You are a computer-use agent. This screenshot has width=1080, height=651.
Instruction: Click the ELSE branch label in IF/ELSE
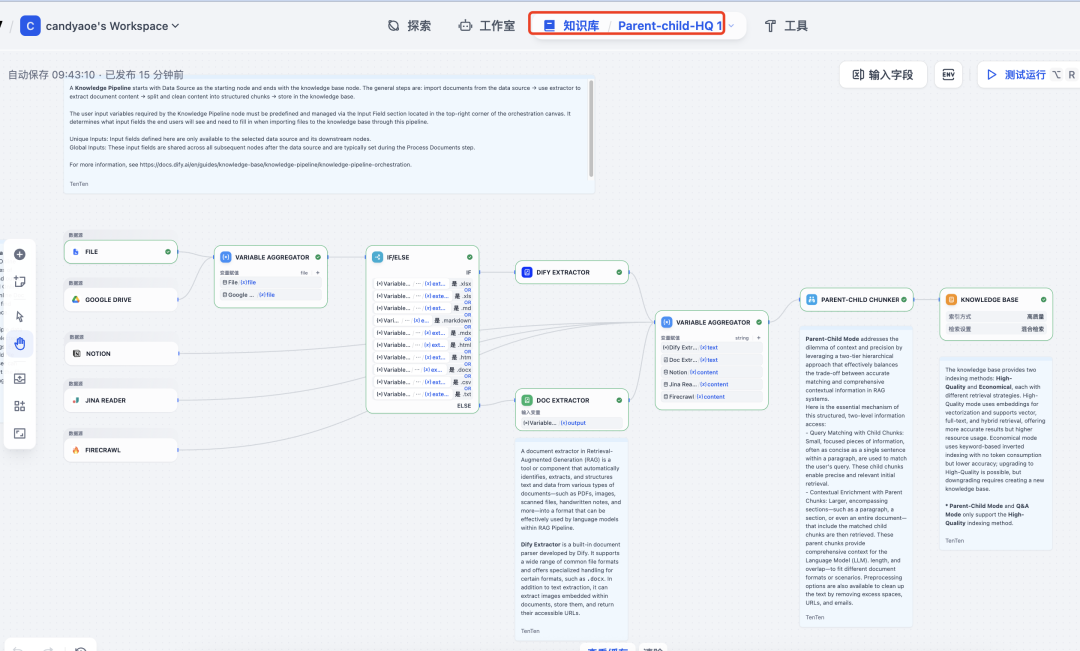tap(464, 406)
